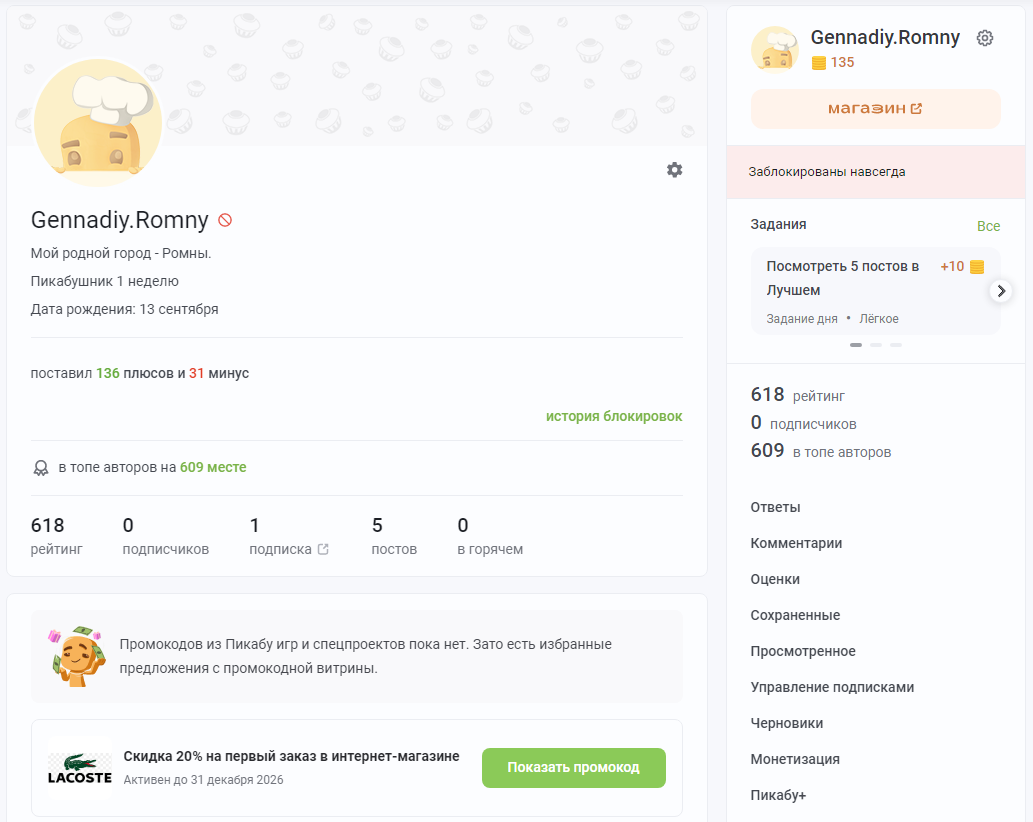Click the external link icon in магазин button
This screenshot has height=822, width=1033.
pos(916,108)
